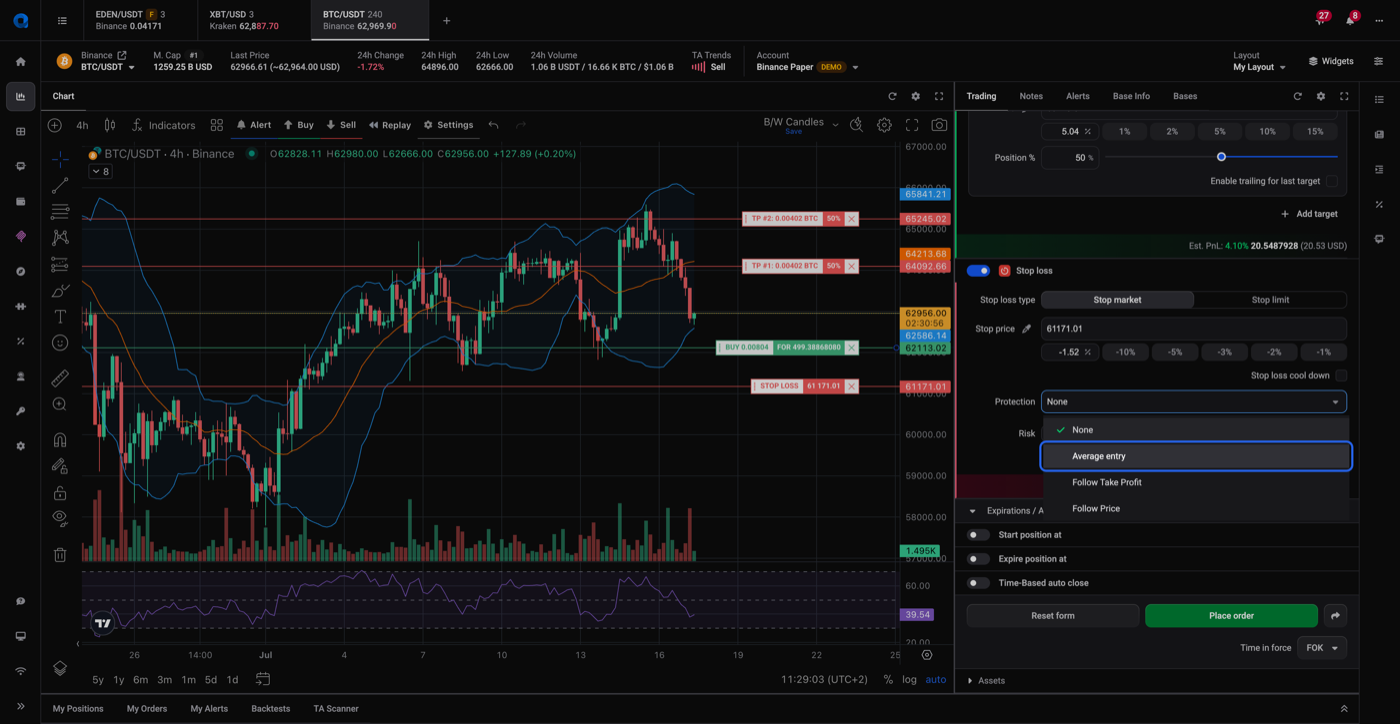Collapse Expirations section arrow
This screenshot has width=1400, height=724.
[x=972, y=511]
